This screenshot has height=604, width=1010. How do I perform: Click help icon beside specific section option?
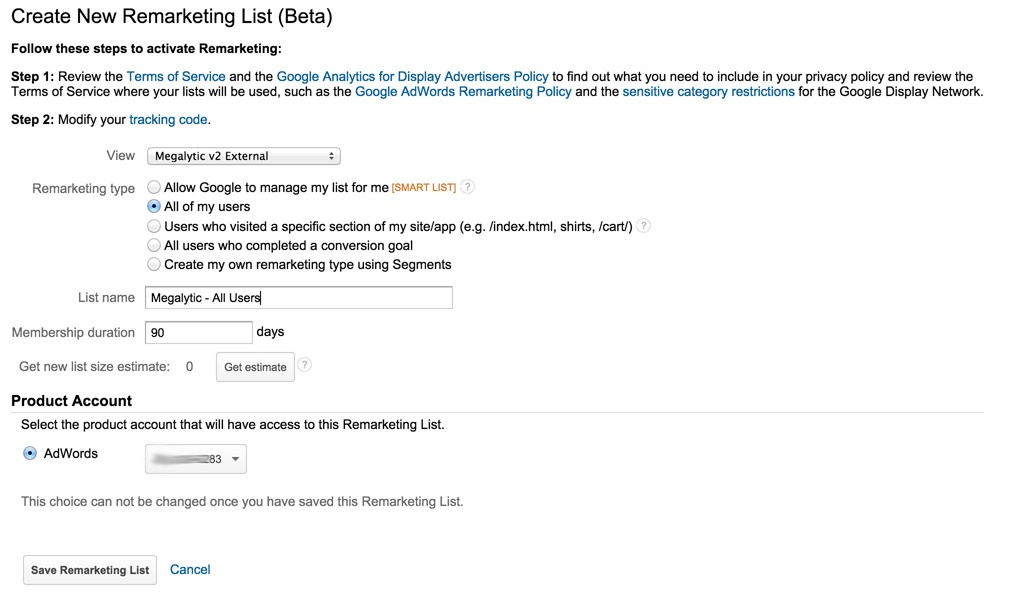(x=644, y=226)
